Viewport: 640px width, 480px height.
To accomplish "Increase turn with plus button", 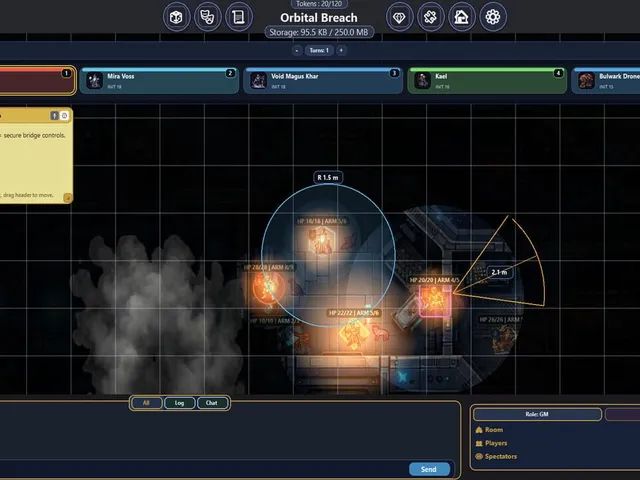I will pos(341,51).
